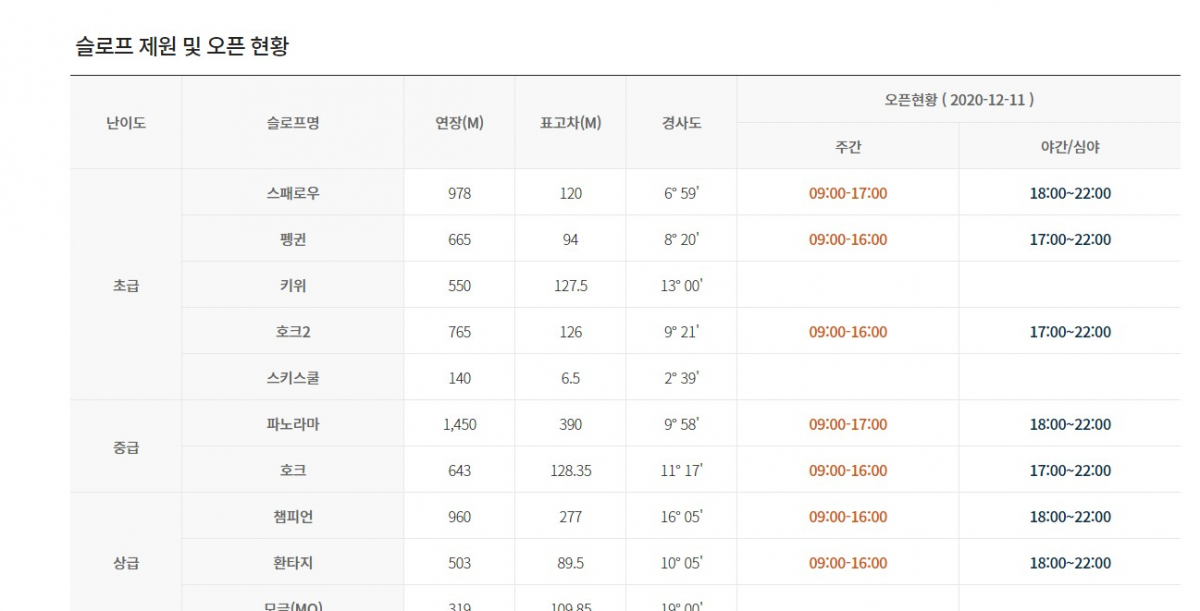
Task: Select the 연장(M) column header
Action: [x=459, y=123]
